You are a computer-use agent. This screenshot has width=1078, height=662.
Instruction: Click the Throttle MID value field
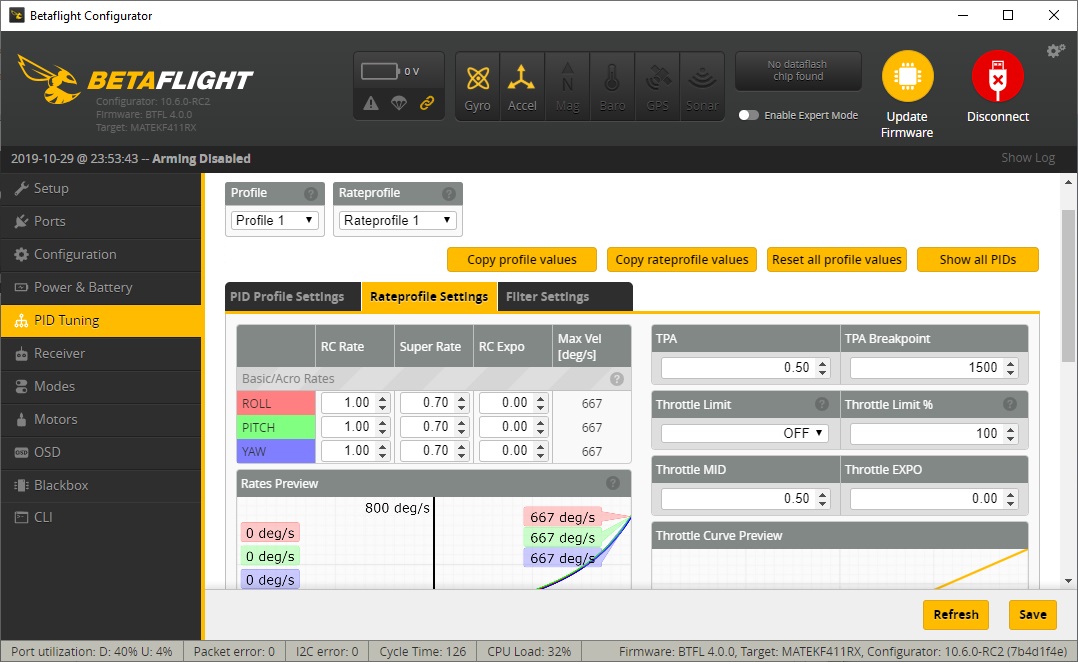(x=745, y=498)
